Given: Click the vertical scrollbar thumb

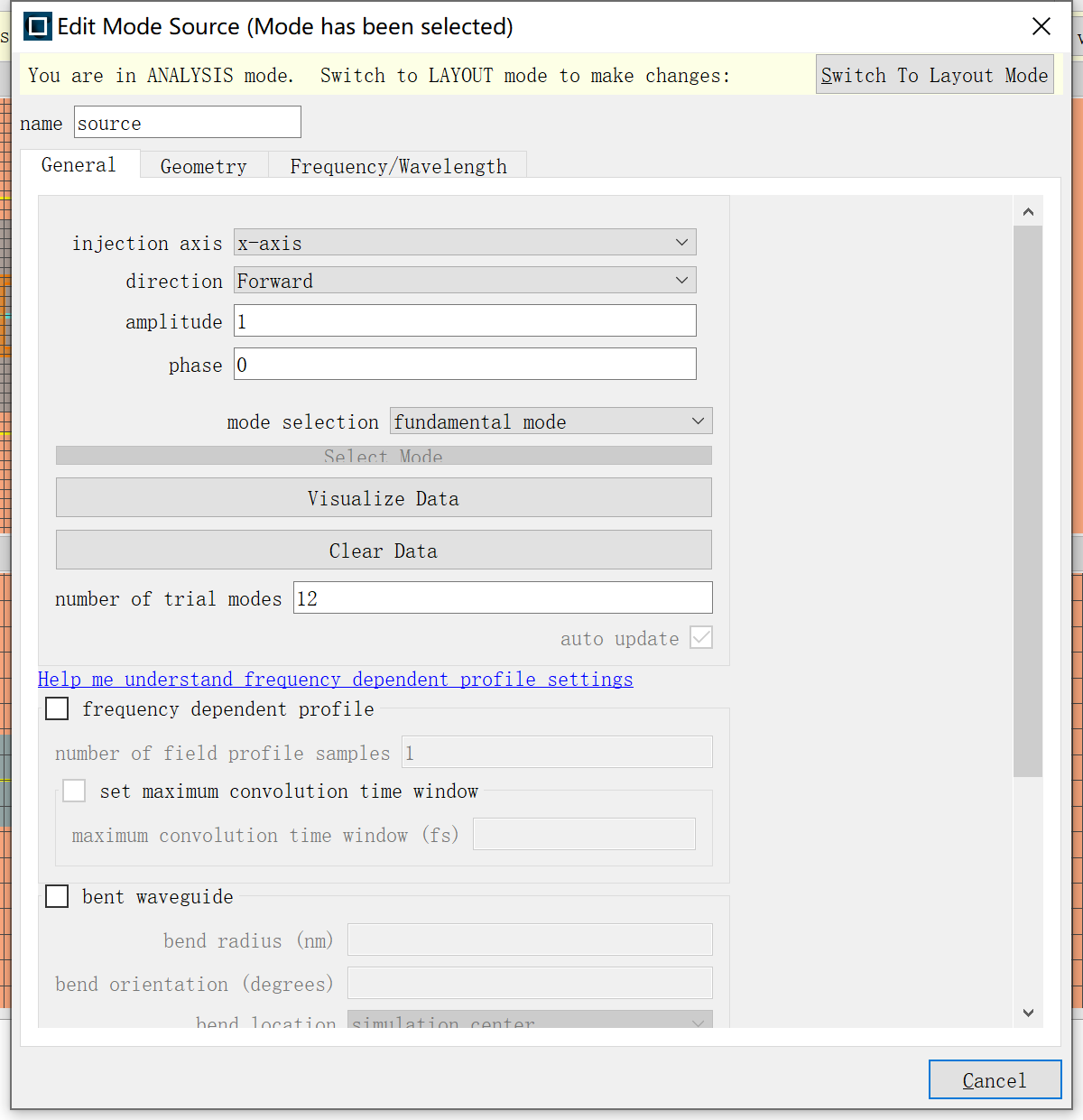Looking at the screenshot, I should 1028,502.
